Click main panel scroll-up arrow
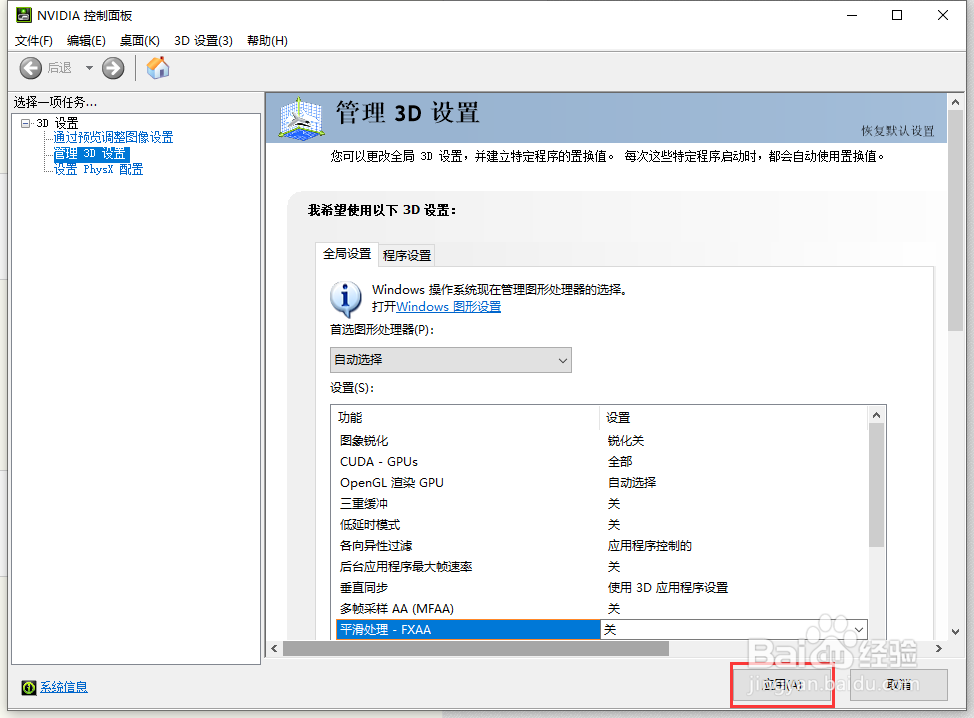This screenshot has width=974, height=718. point(955,102)
